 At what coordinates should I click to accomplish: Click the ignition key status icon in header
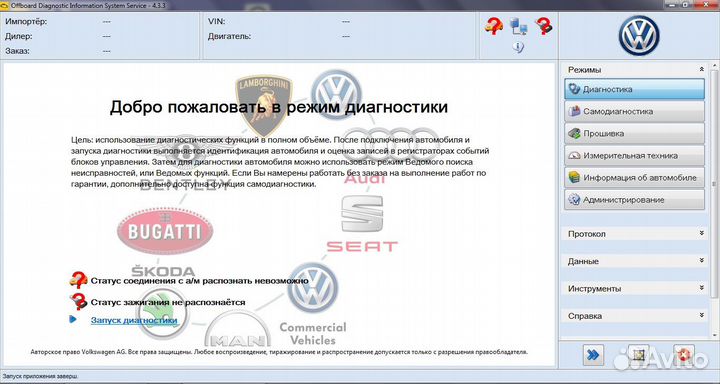[x=544, y=26]
